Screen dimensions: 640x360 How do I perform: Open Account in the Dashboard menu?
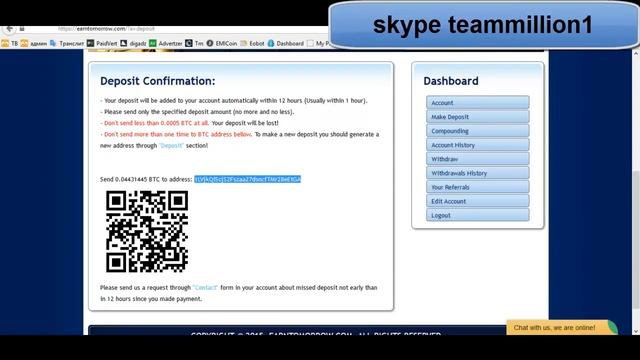pyautogui.click(x=478, y=102)
